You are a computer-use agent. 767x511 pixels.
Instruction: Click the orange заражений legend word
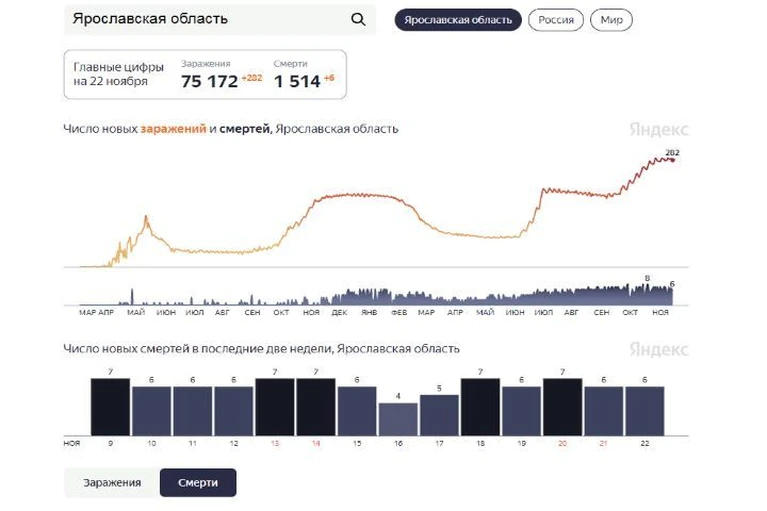(173, 129)
